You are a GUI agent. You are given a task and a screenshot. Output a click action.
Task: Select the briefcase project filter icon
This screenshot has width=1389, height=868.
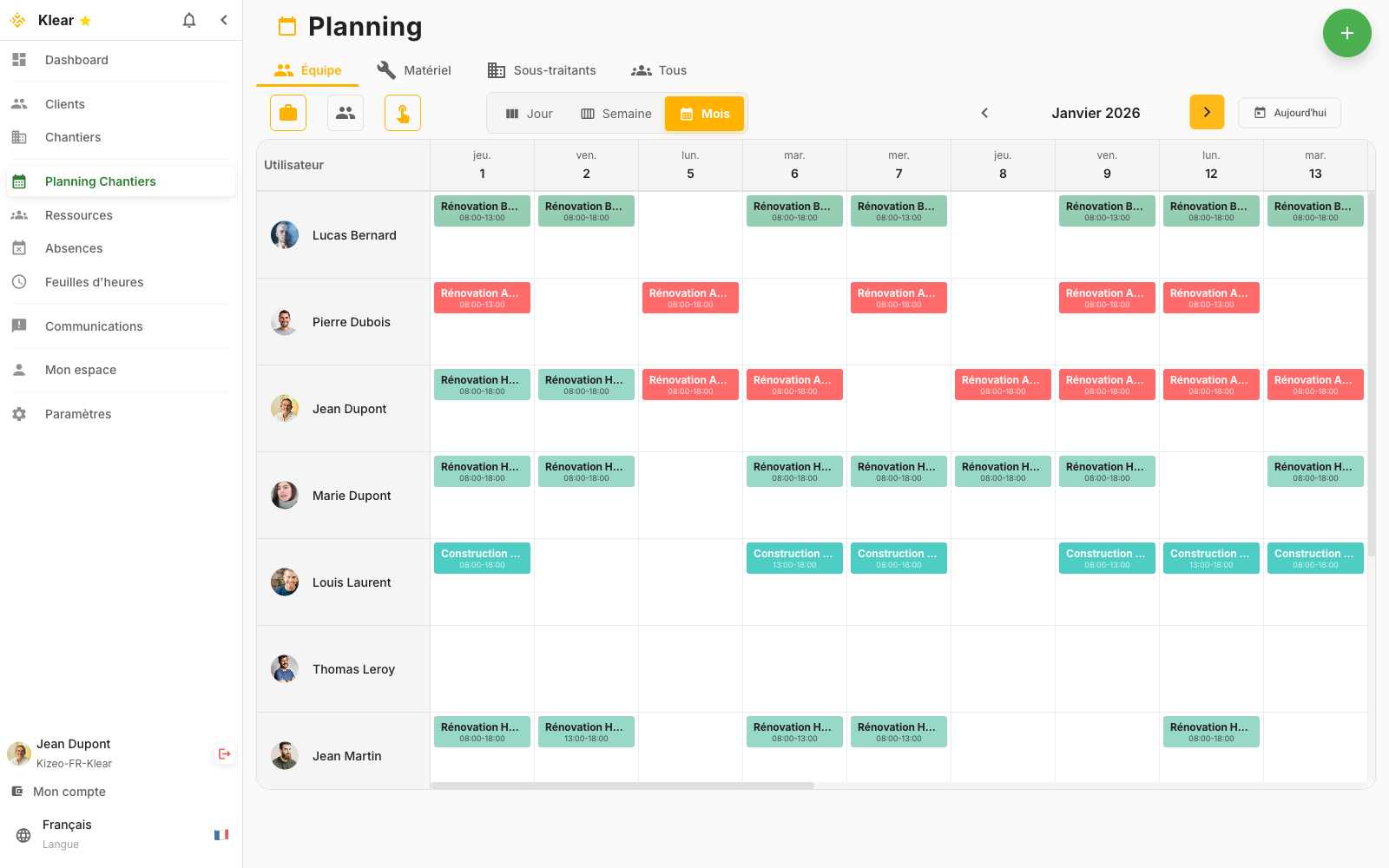pos(287,113)
